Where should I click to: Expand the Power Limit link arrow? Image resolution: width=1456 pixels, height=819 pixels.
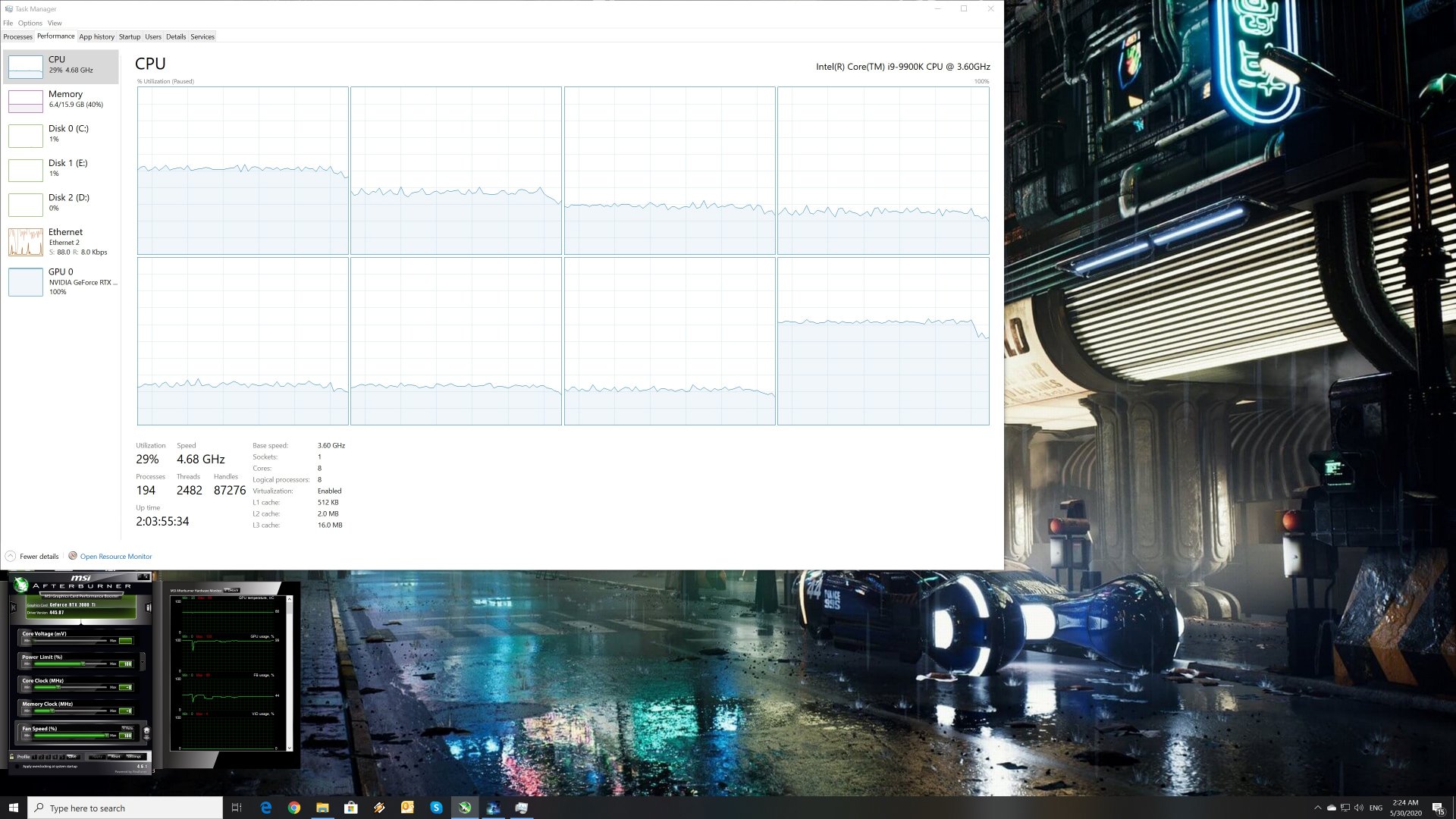tap(143, 662)
